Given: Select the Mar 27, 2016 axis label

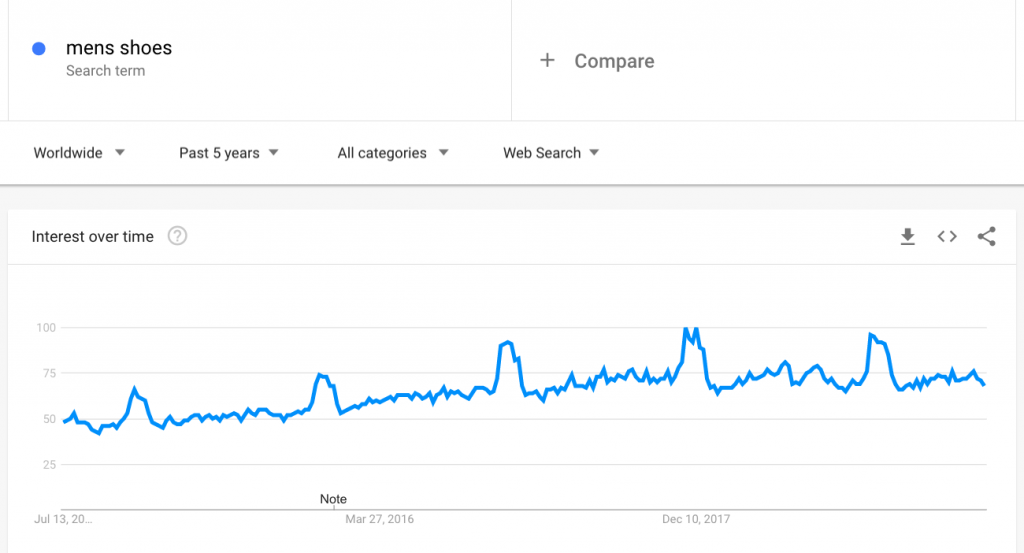Looking at the screenshot, I should click(379, 519).
